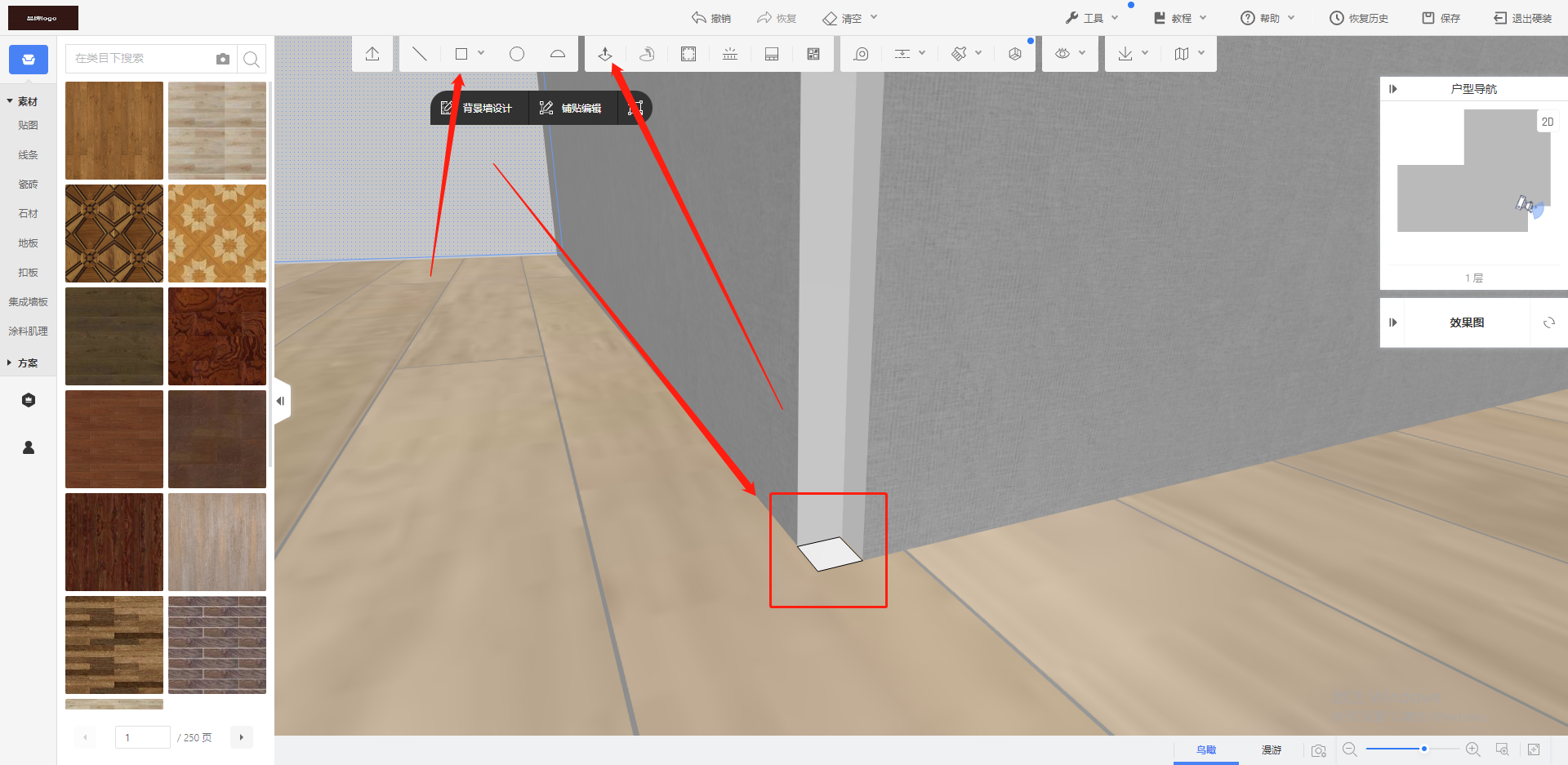This screenshot has width=1568, height=765.
Task: Collapse the 素材 tree section
Action: tap(10, 101)
